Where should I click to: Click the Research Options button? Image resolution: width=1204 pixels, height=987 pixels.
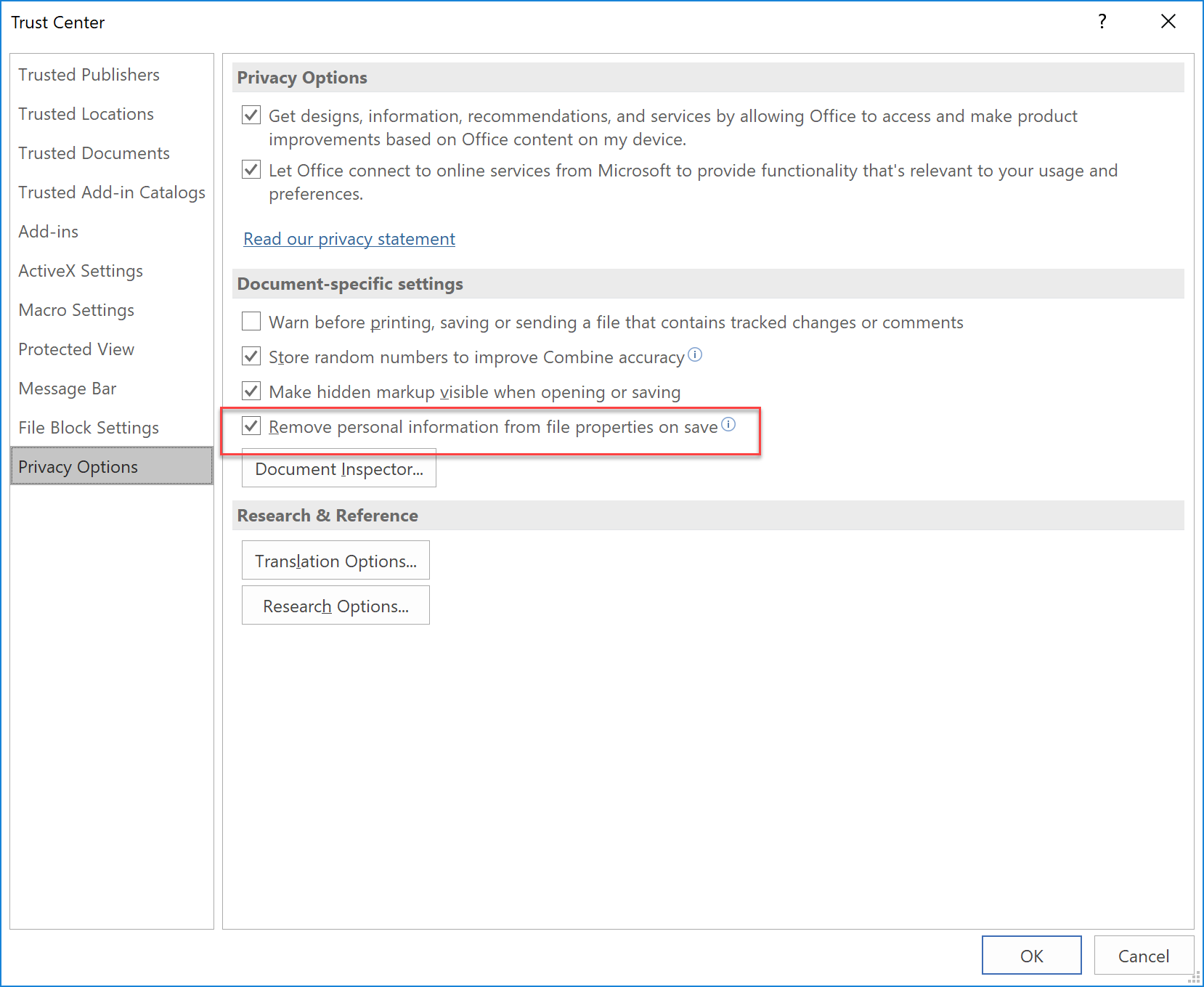[335, 606]
